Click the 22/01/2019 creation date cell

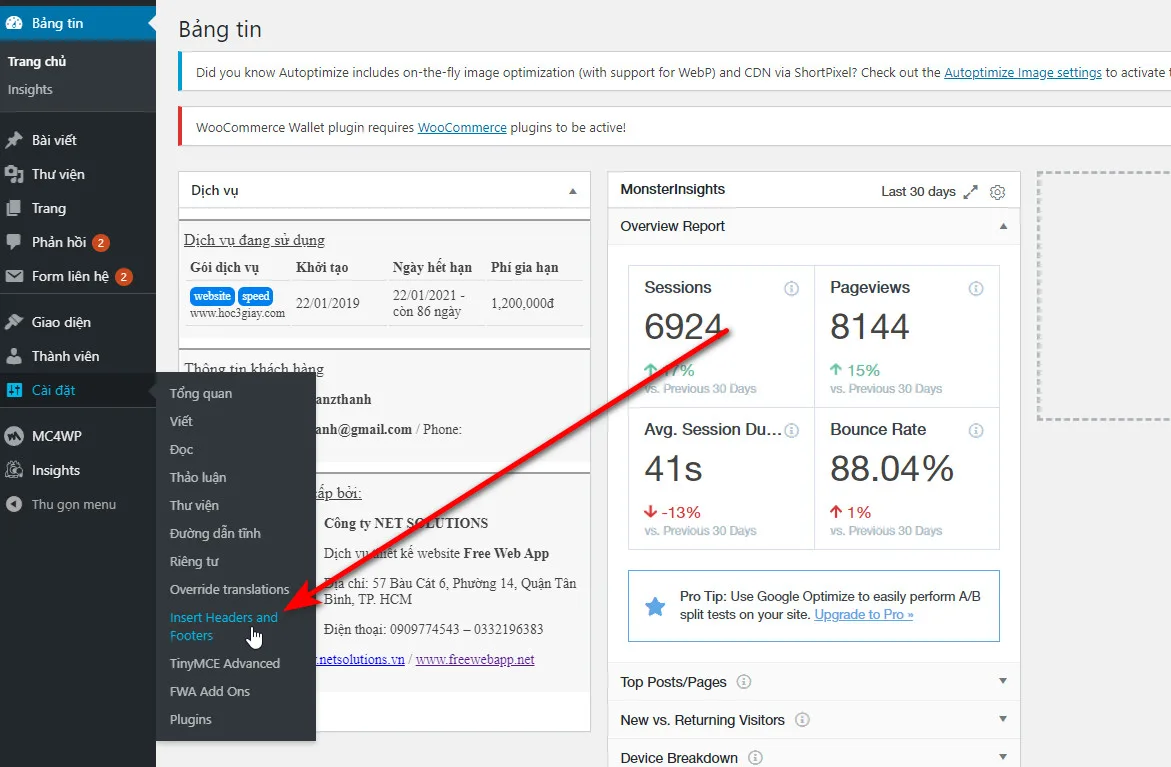[x=327, y=303]
